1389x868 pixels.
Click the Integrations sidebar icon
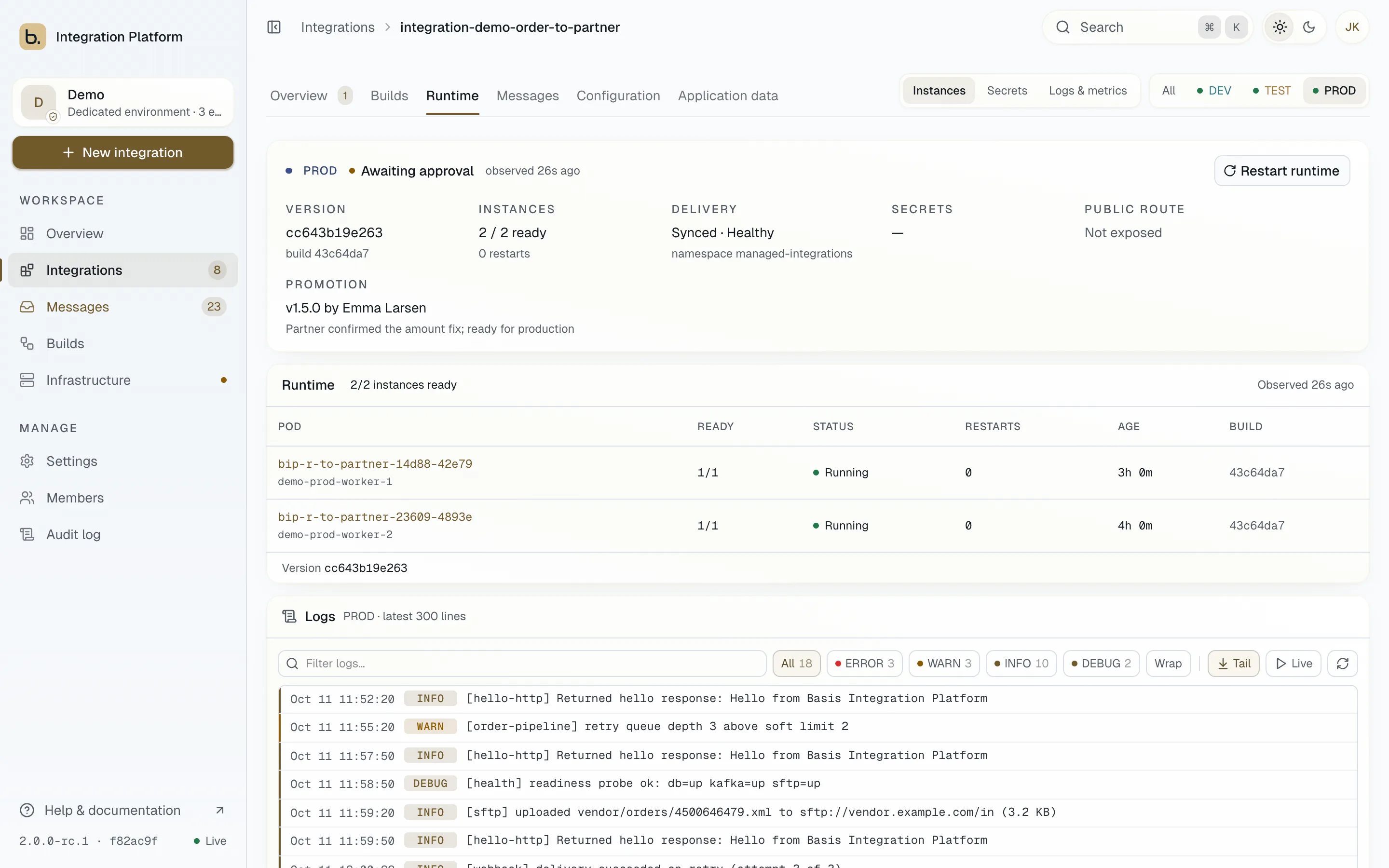27,270
